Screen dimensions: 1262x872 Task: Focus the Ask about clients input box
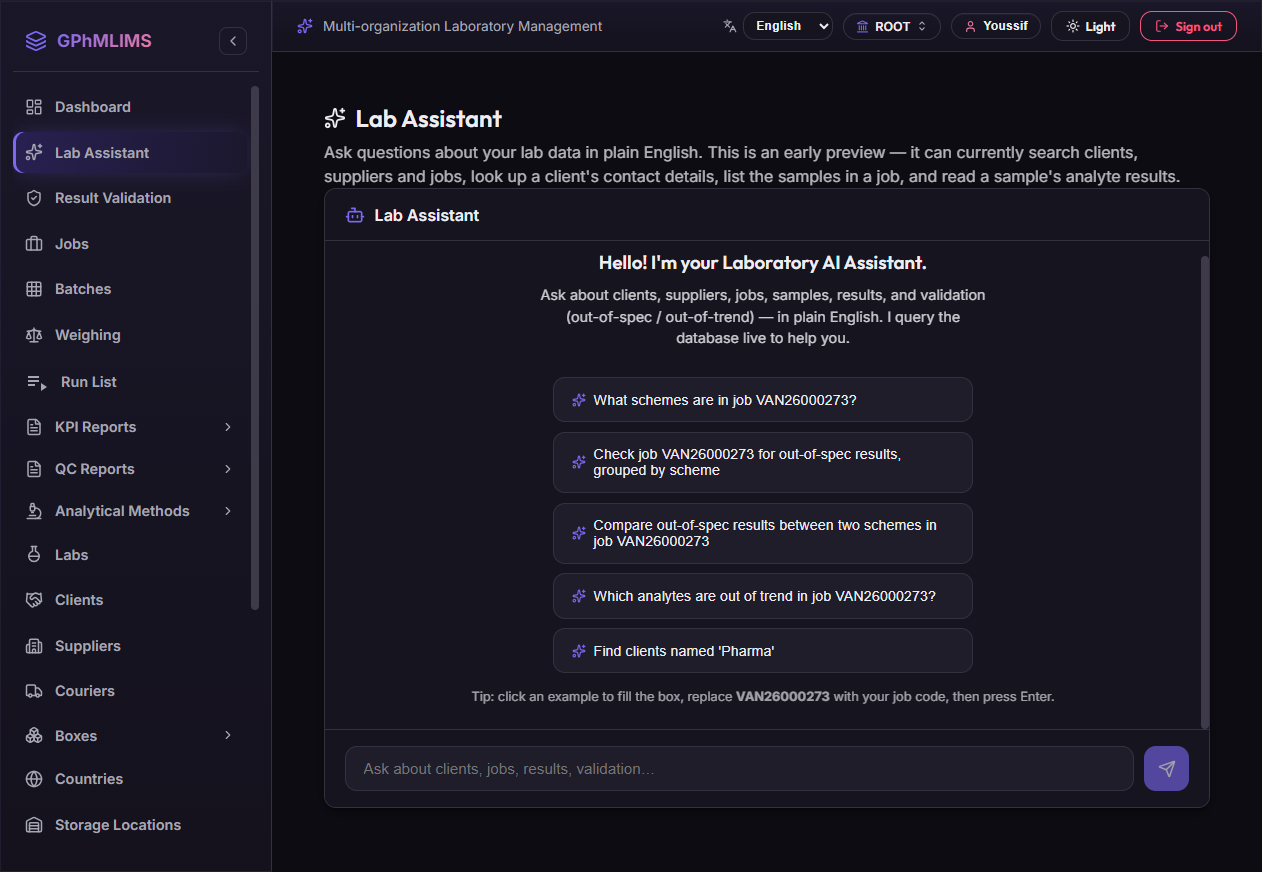click(x=739, y=769)
